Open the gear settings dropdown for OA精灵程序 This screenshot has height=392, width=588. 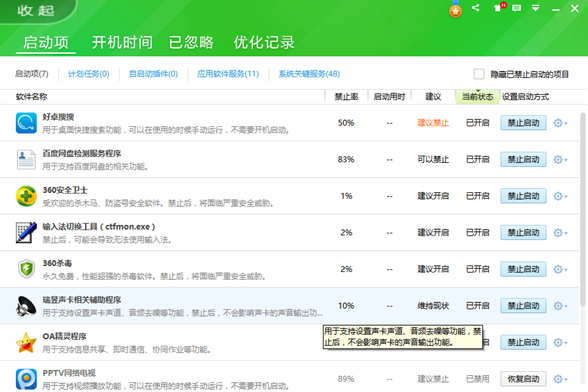[x=560, y=342]
